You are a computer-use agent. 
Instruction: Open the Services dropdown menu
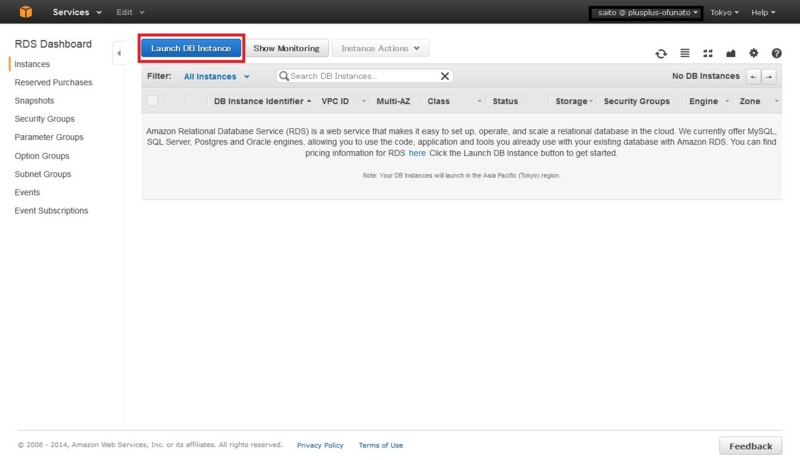(x=77, y=12)
